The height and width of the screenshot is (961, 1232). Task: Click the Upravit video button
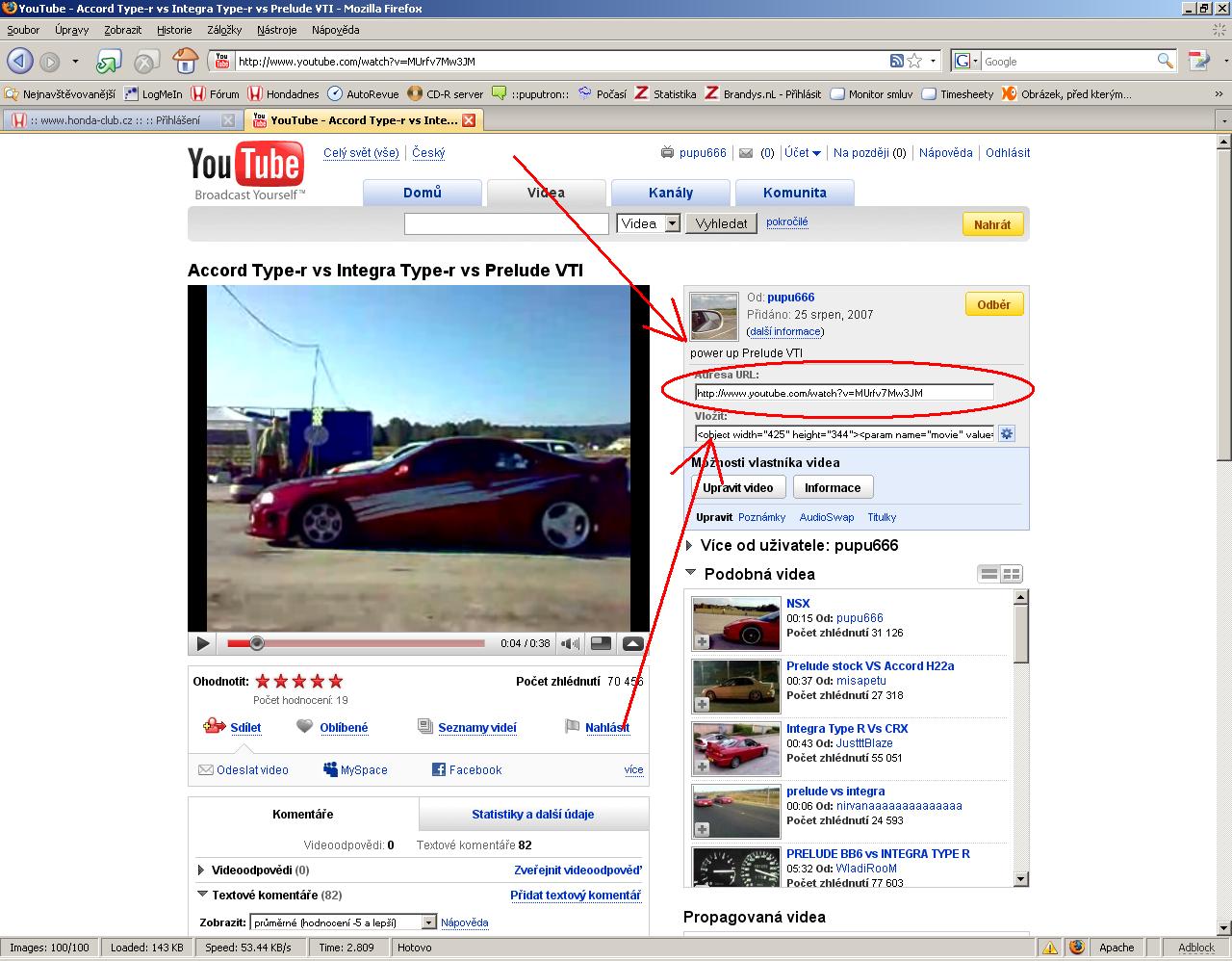pyautogui.click(x=737, y=487)
